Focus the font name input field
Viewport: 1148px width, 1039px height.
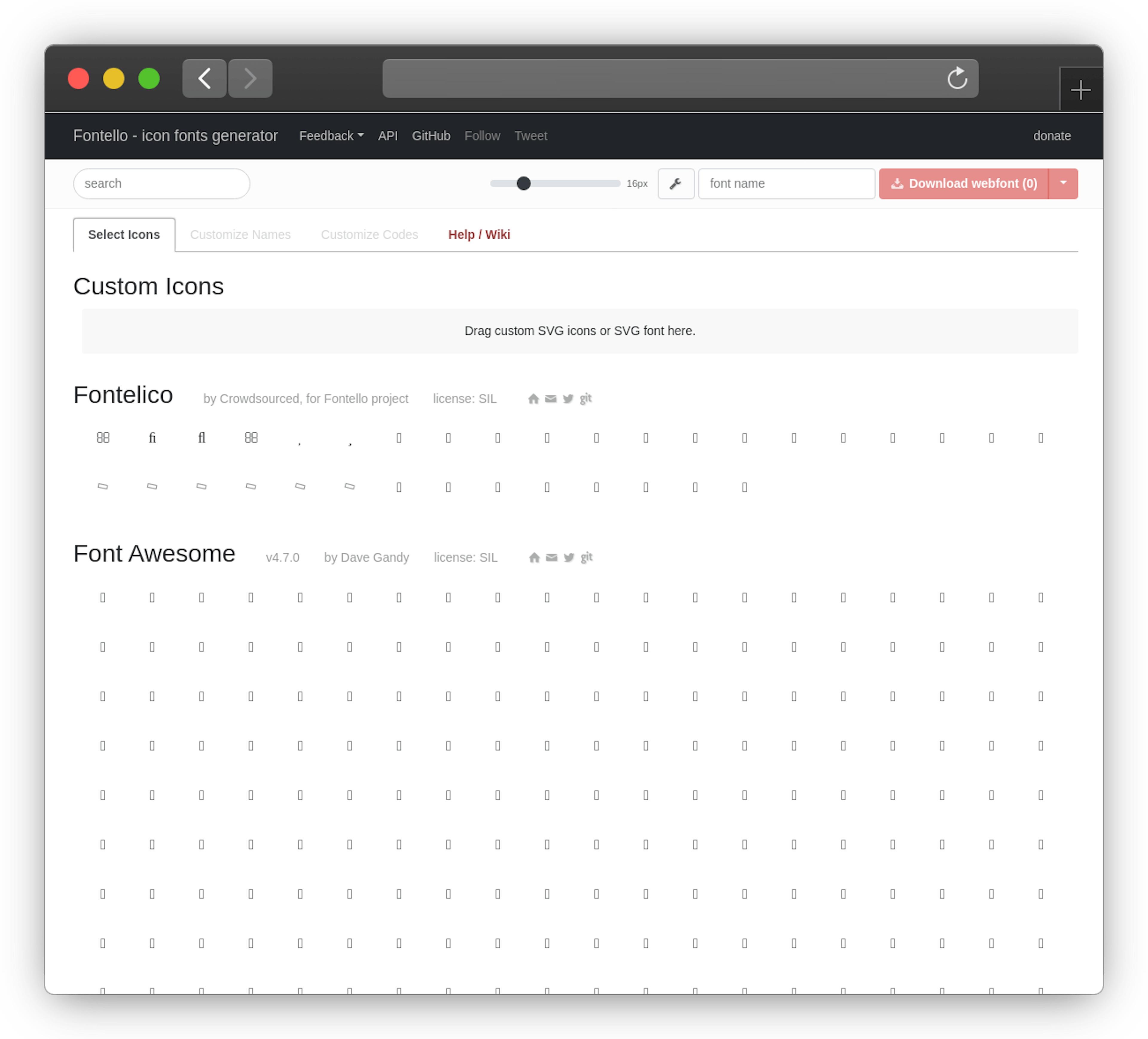click(x=786, y=183)
